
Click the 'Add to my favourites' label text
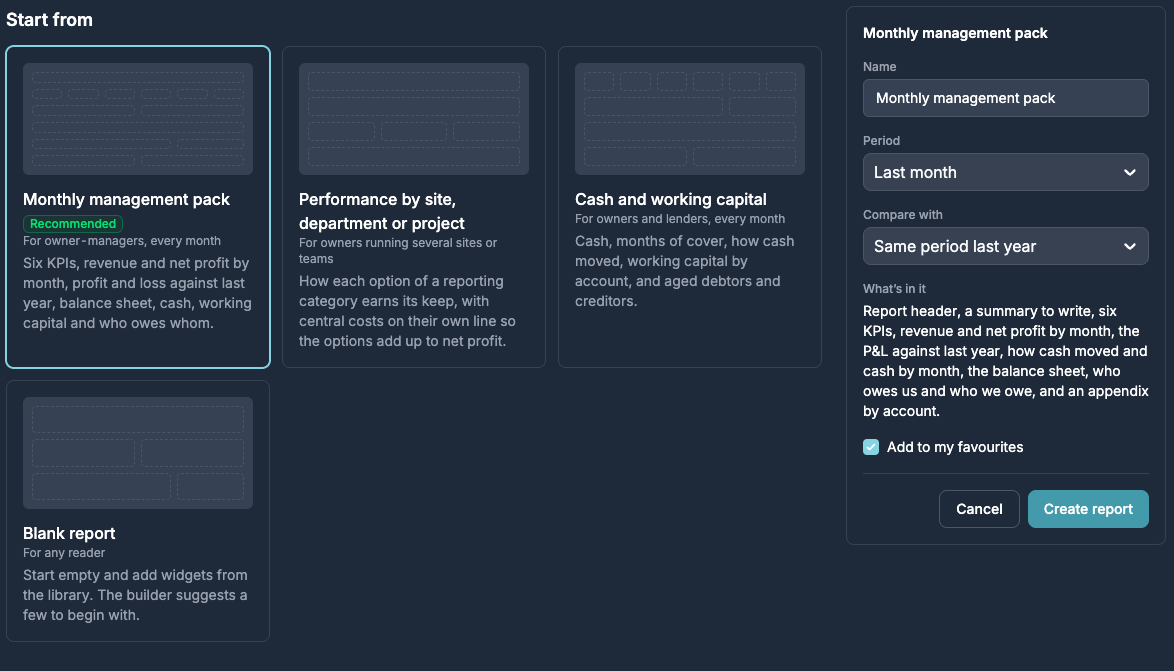(955, 447)
